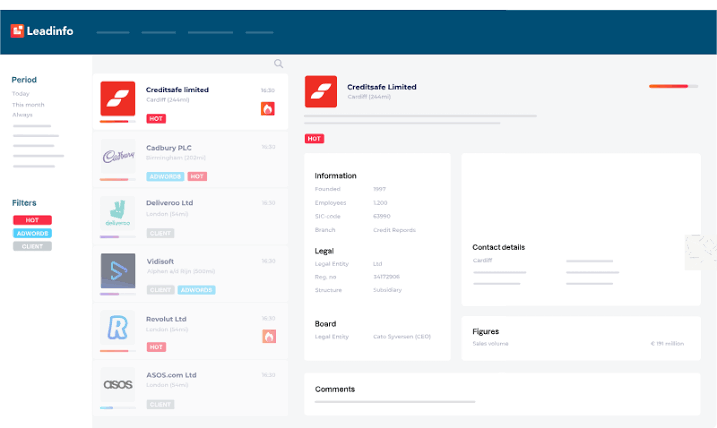
Task: Click the flame icon on Revolut row
Action: (x=269, y=336)
